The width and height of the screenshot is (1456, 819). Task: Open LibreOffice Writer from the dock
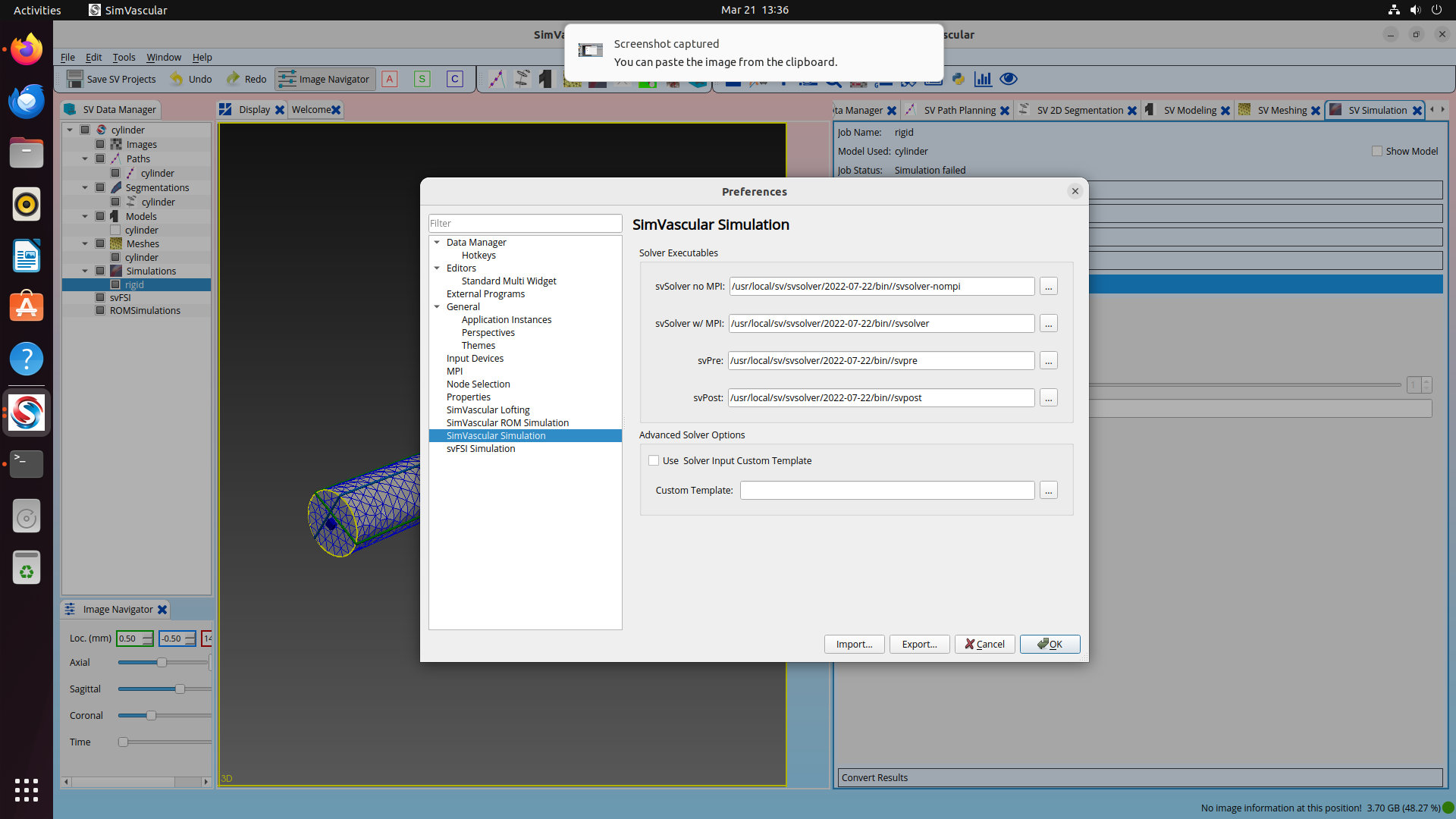click(27, 256)
